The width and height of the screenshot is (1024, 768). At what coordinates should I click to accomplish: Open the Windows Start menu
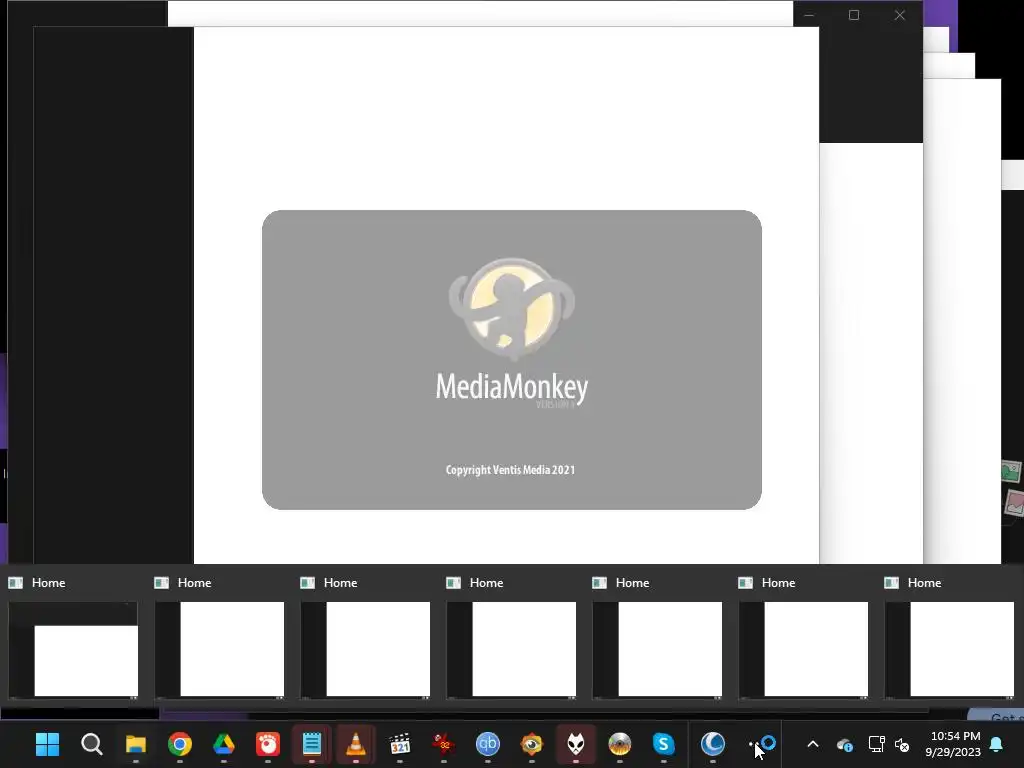click(x=47, y=744)
